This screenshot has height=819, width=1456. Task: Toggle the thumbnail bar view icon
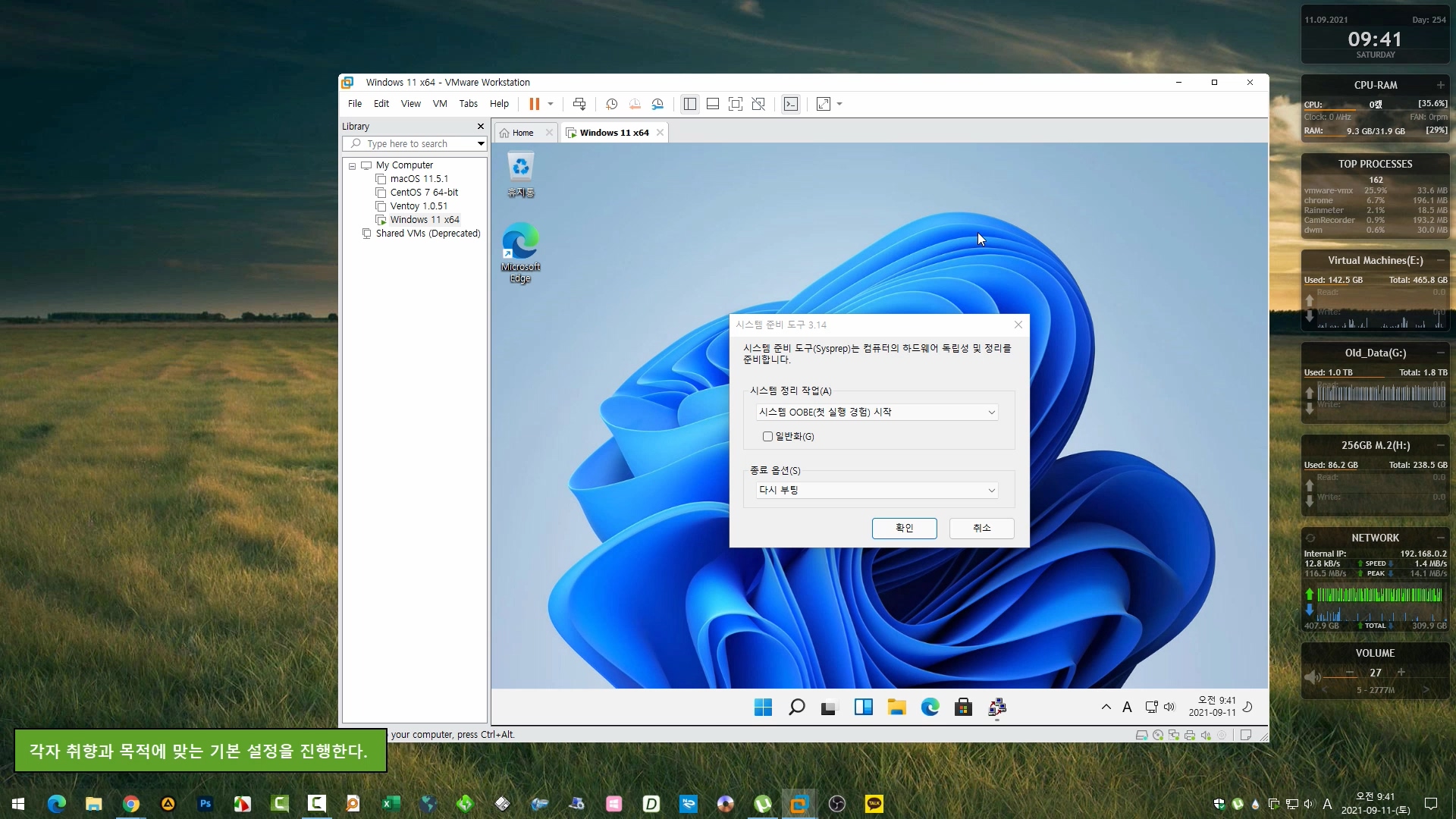tap(712, 104)
